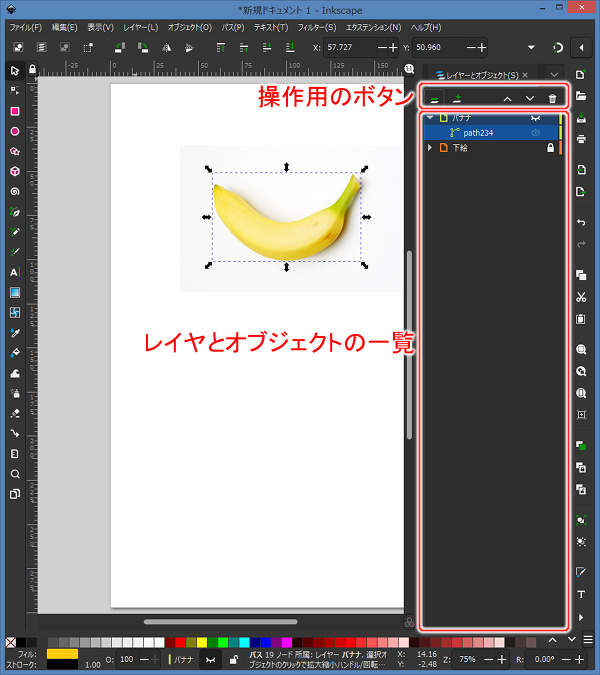Toggle visibility of path234 object

coord(535,133)
